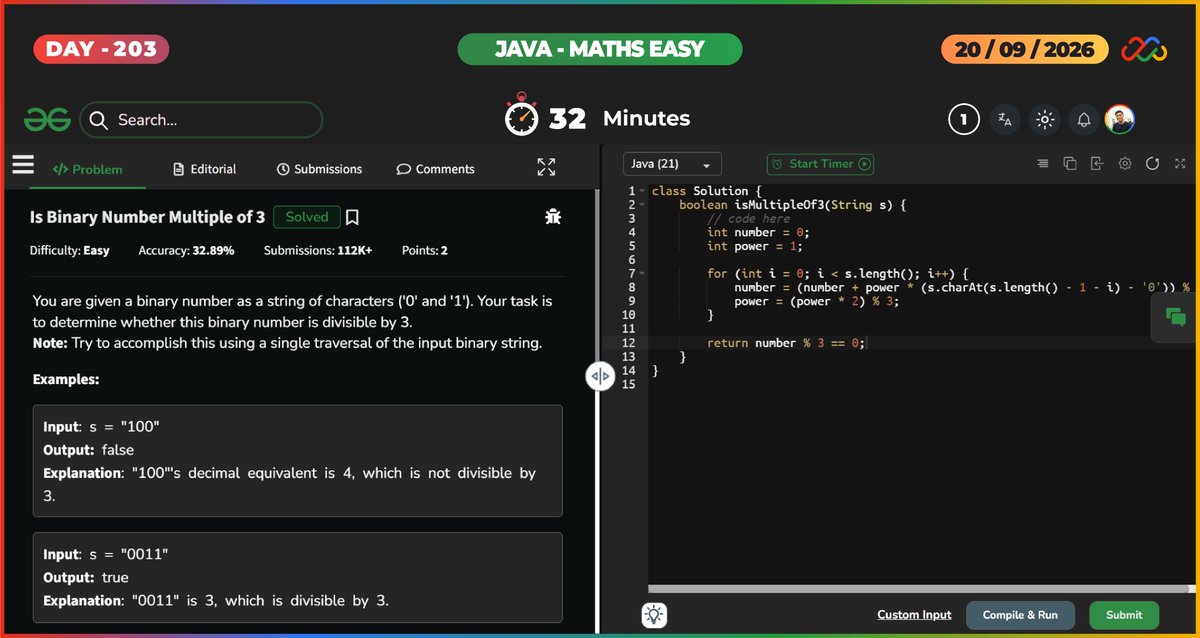Click Compile & Run

pos(1020,615)
